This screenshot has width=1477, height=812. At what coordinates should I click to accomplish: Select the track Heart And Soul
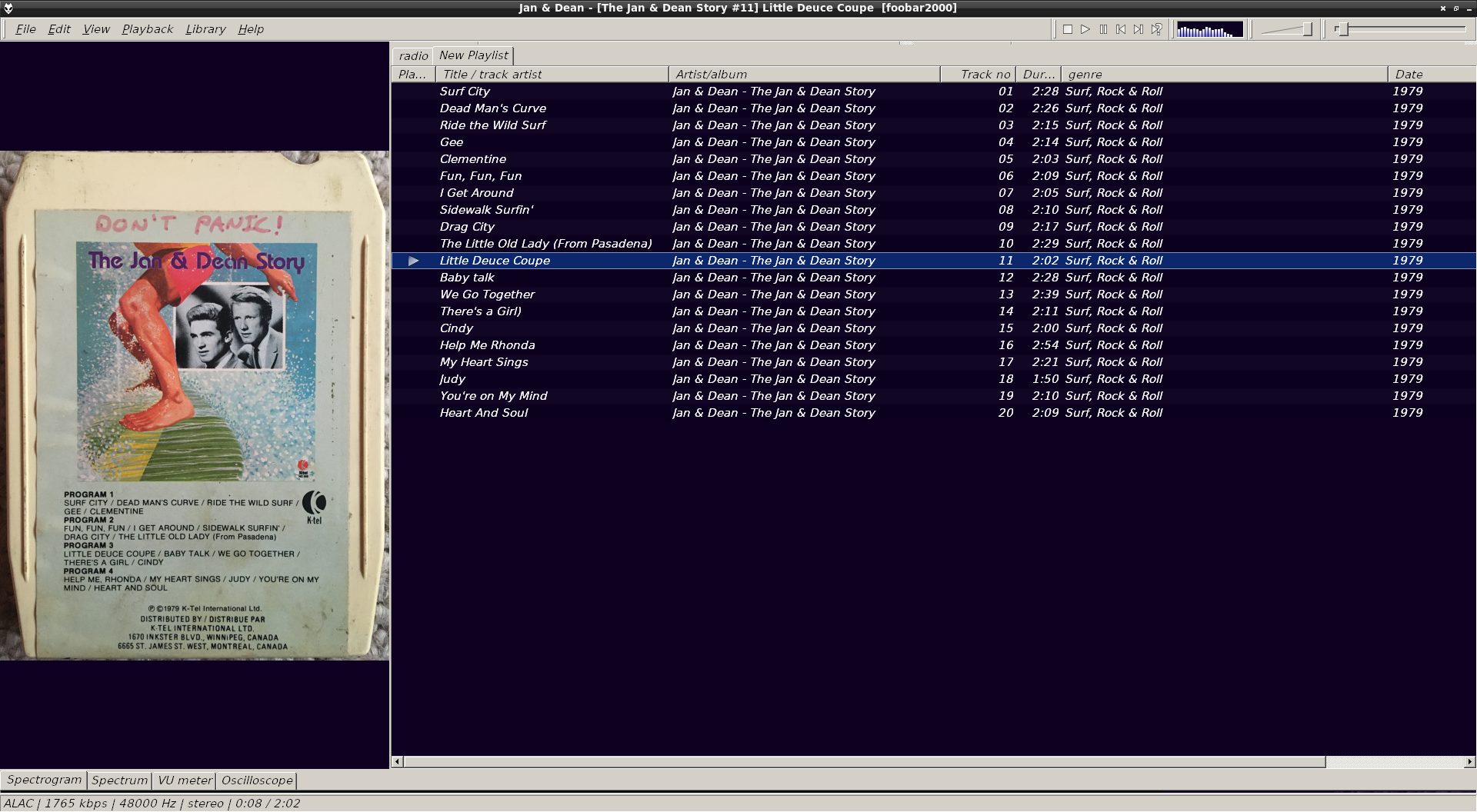(933, 413)
